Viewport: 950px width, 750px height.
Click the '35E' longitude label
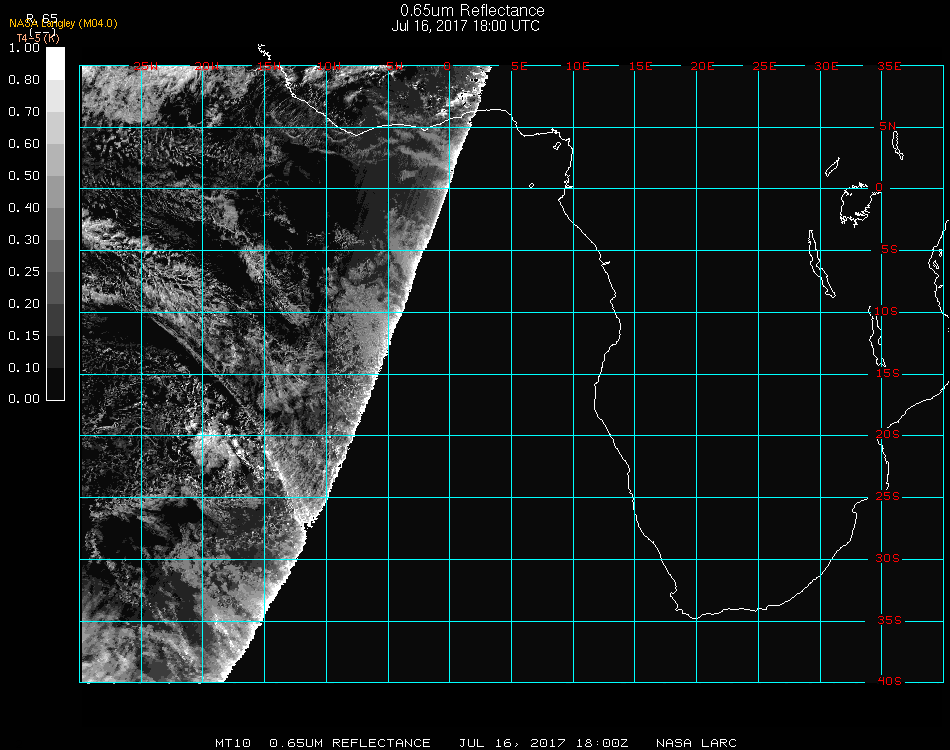889,66
